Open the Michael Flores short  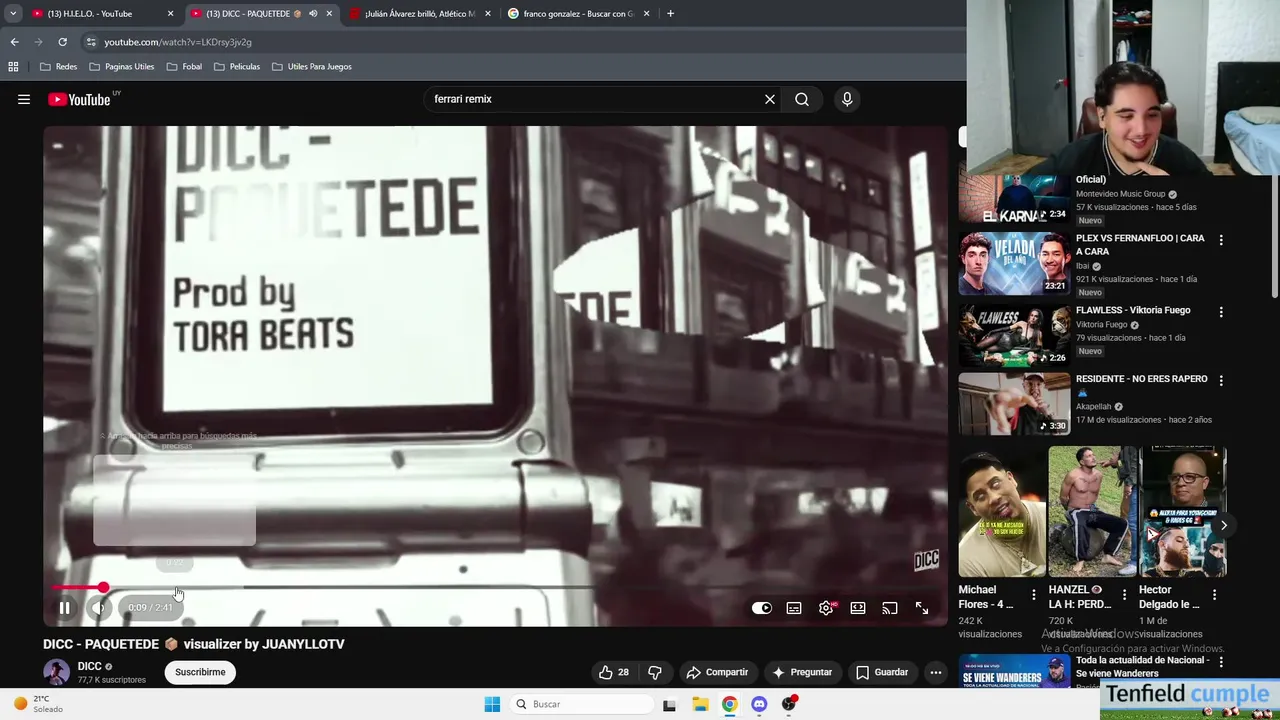pyautogui.click(x=1002, y=512)
